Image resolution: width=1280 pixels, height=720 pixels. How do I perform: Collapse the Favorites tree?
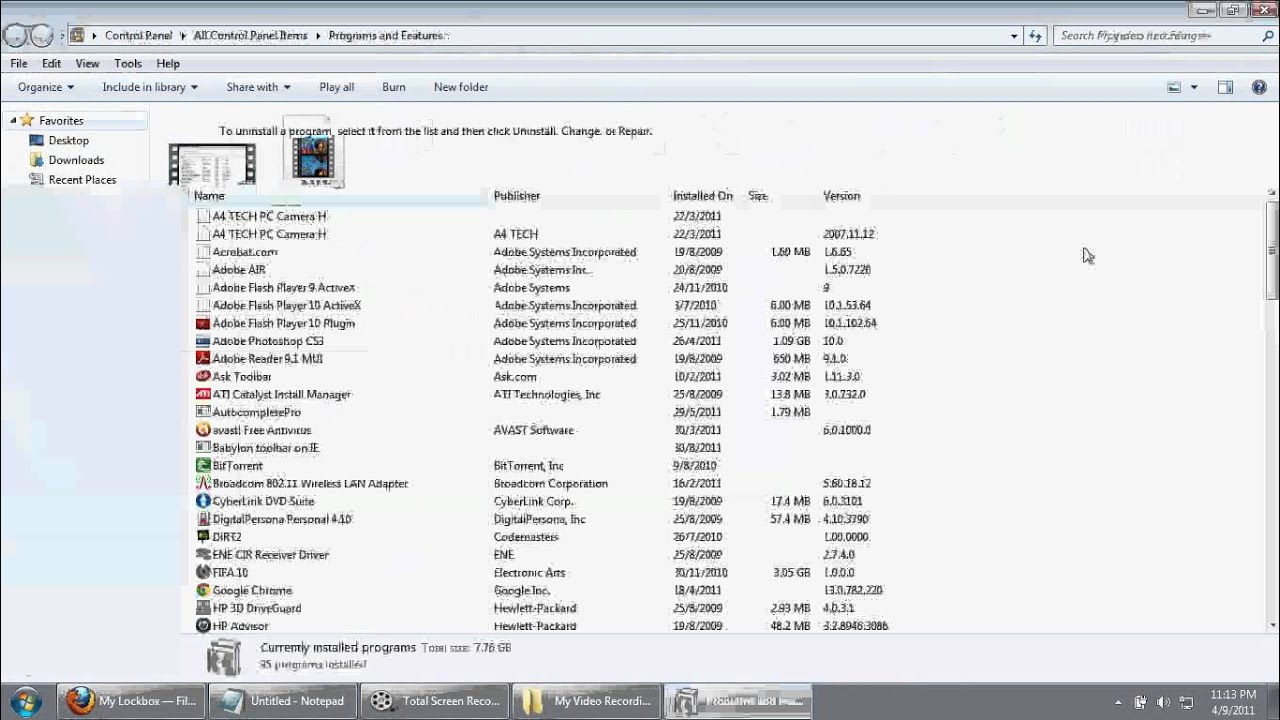click(x=13, y=121)
